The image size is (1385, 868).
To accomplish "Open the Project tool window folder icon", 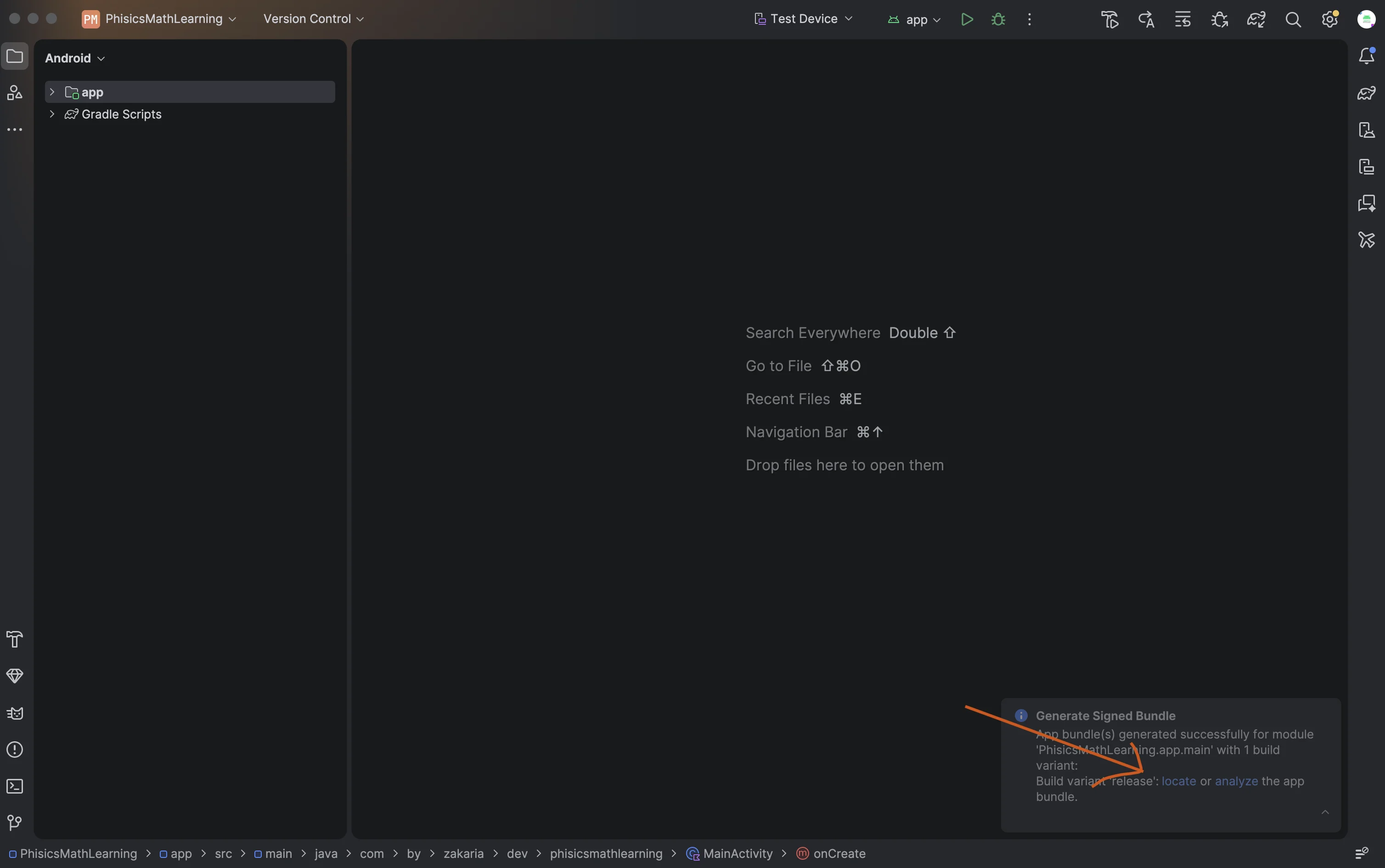I will point(15,56).
